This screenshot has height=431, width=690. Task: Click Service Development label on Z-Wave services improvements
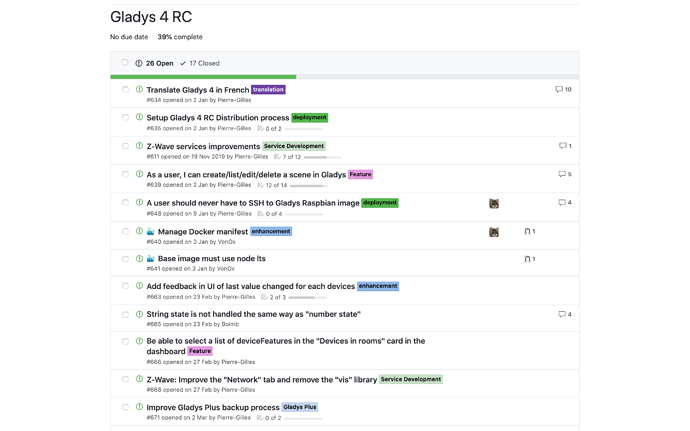click(294, 146)
